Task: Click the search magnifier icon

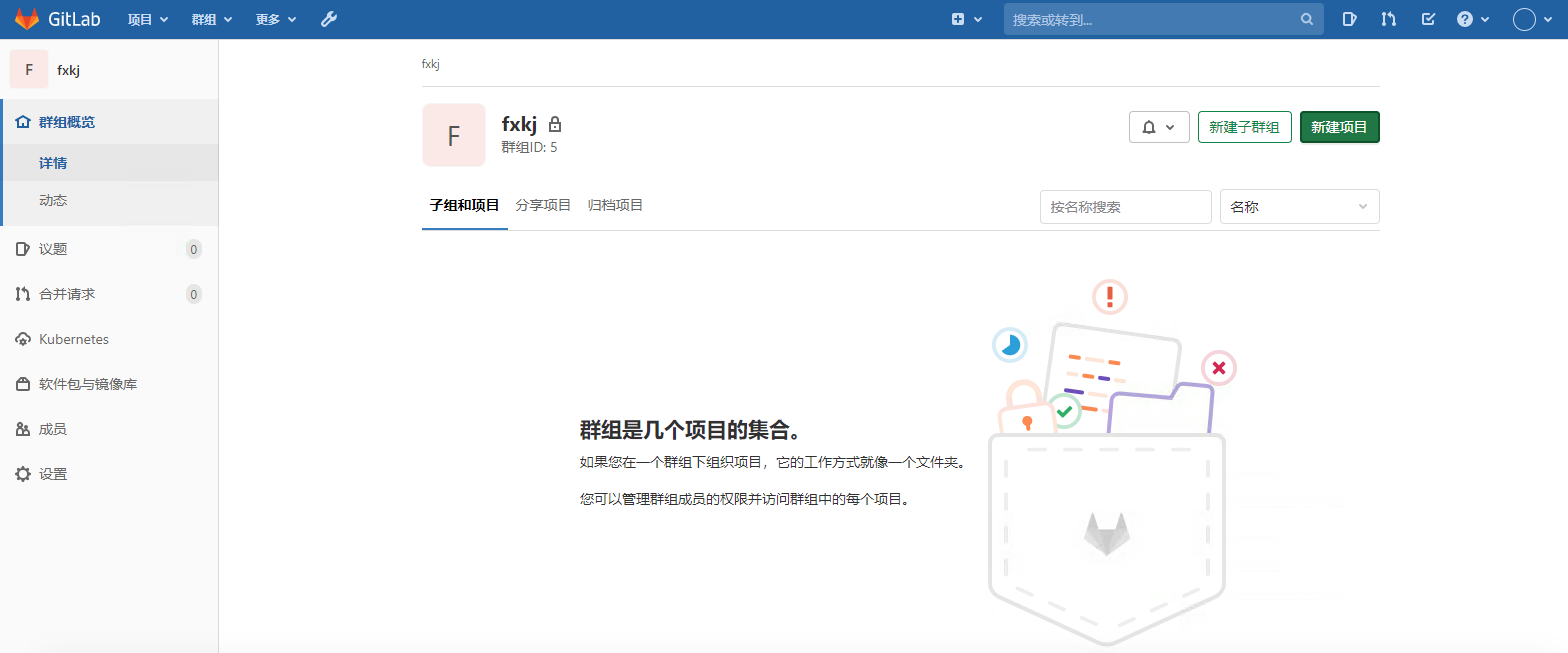Action: 1306,19
